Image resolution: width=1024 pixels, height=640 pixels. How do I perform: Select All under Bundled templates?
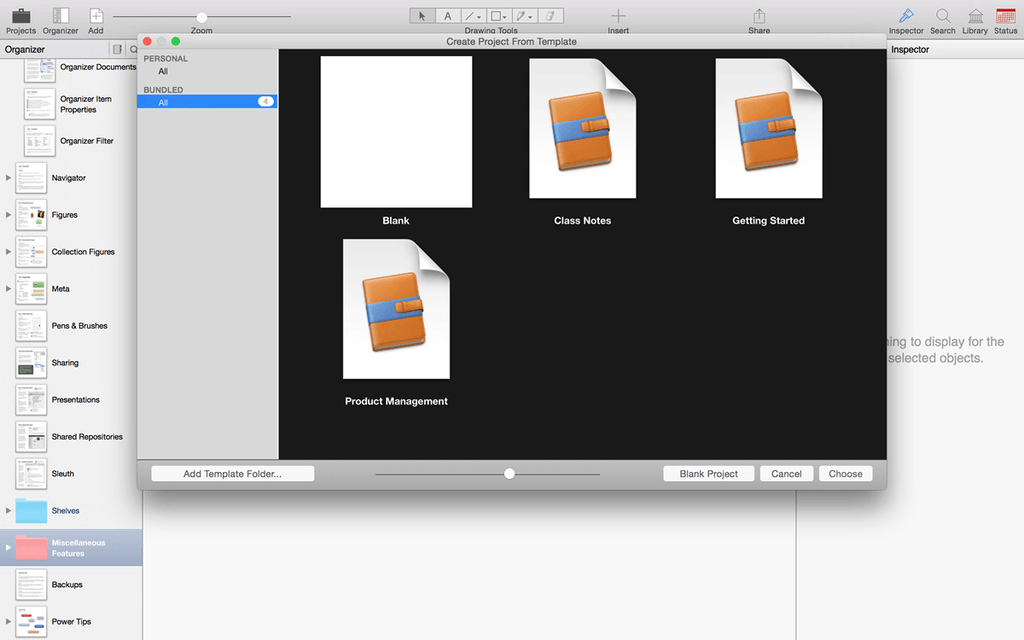163,102
